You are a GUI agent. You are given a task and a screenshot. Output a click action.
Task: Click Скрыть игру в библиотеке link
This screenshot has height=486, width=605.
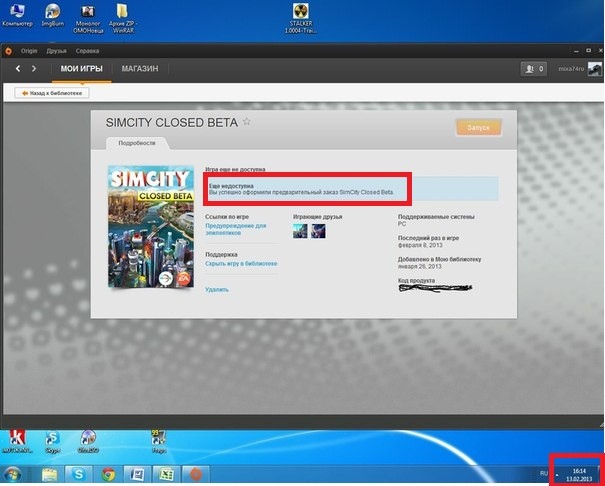pos(241,263)
